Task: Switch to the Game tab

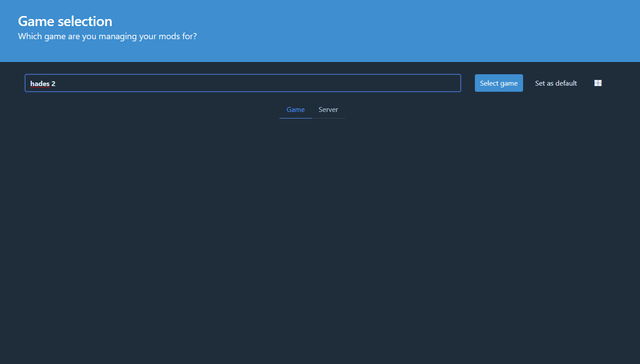Action: 296,110
